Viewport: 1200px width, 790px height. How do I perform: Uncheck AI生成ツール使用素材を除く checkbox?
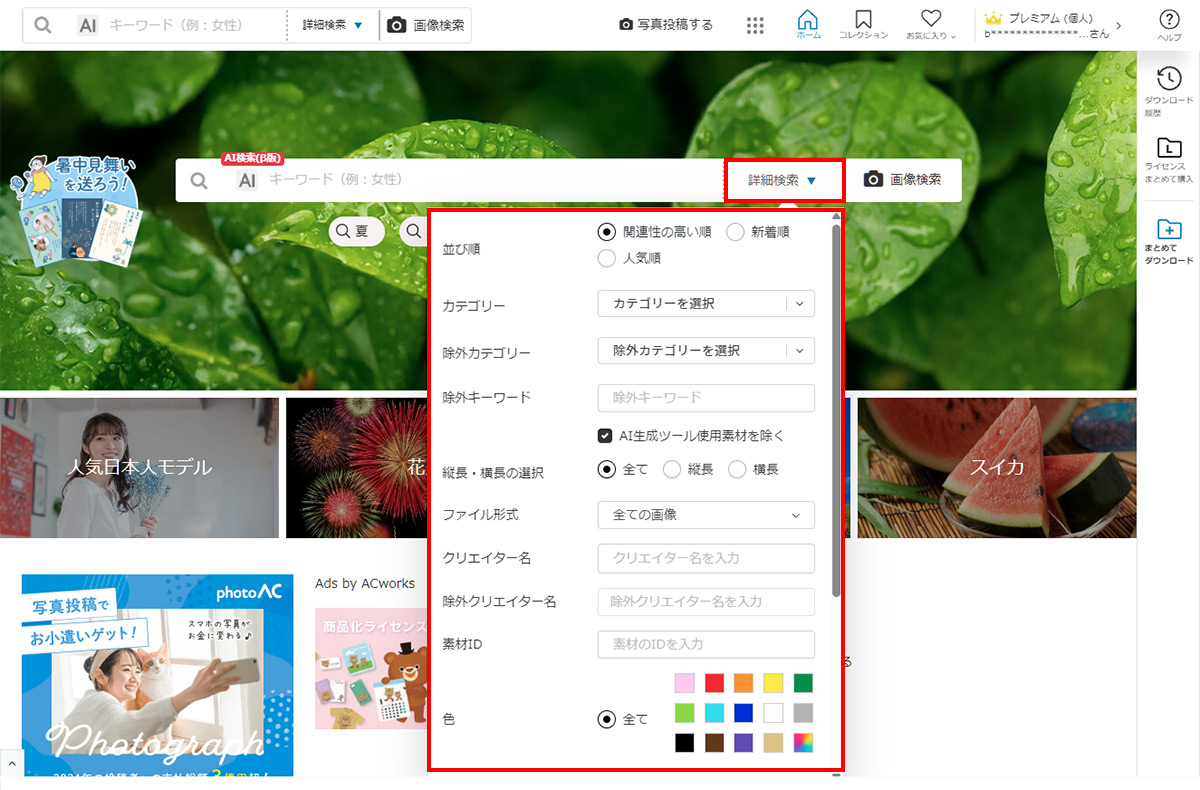pos(605,435)
